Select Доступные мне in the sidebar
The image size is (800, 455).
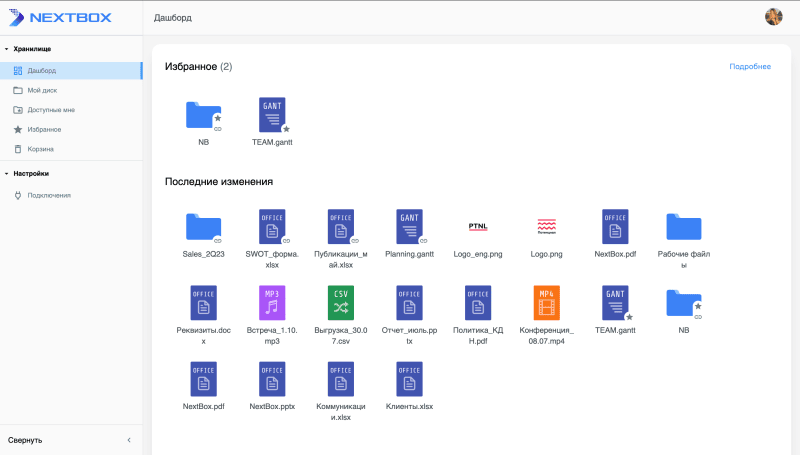coord(50,110)
